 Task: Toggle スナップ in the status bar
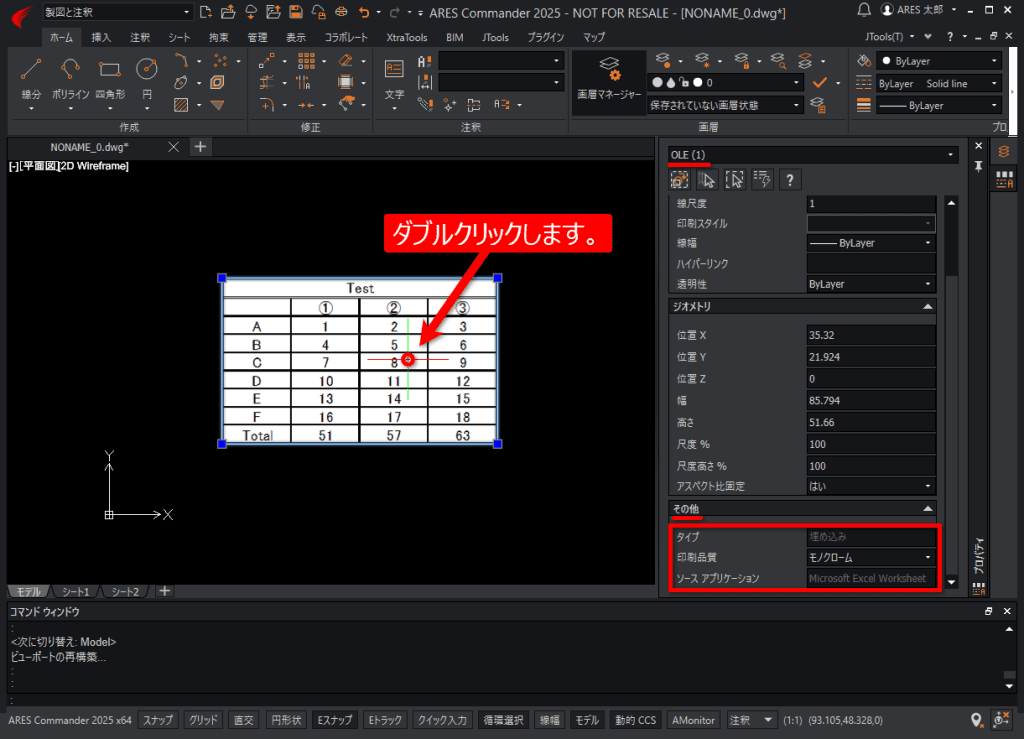(x=158, y=720)
